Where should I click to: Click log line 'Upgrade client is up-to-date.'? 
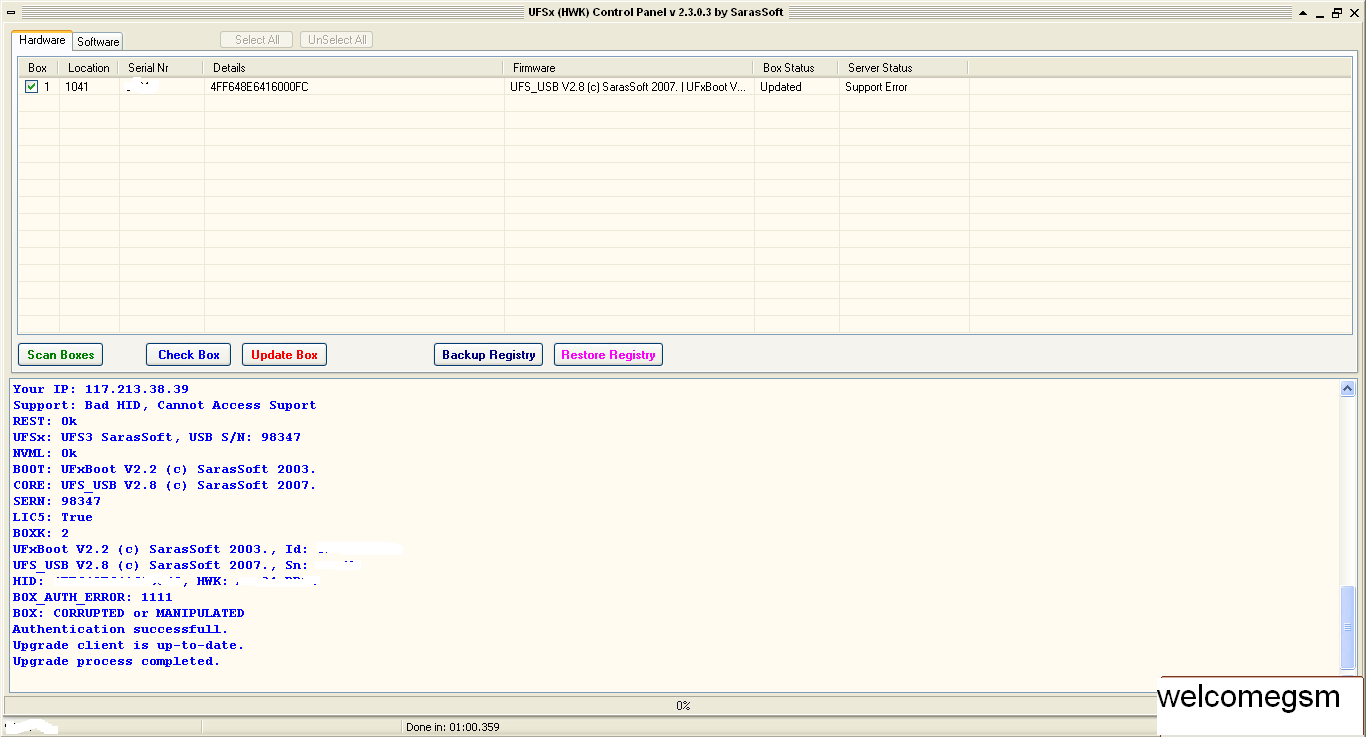click(129, 645)
